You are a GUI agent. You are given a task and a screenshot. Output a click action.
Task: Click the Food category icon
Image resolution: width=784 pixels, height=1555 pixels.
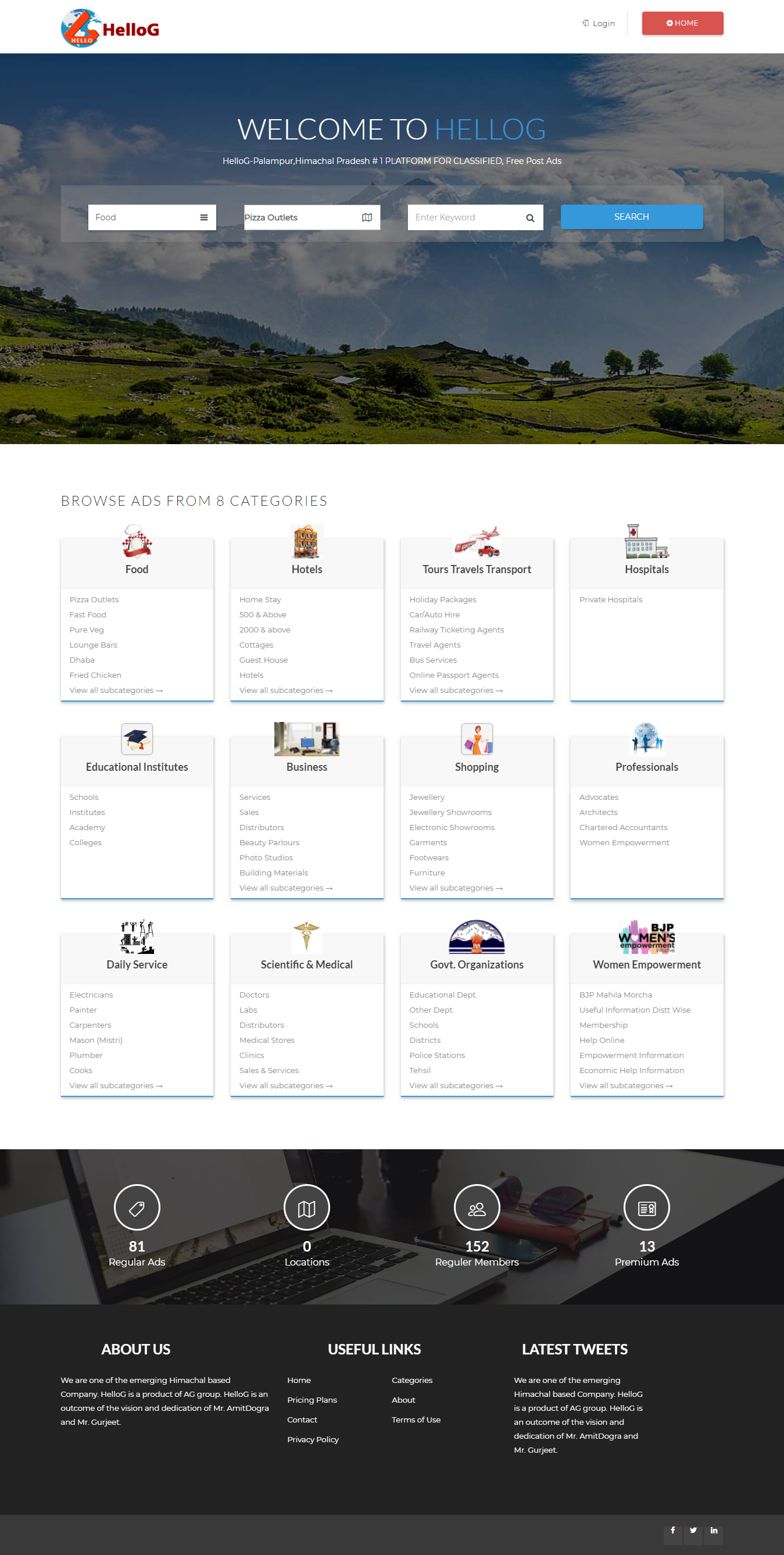[137, 541]
